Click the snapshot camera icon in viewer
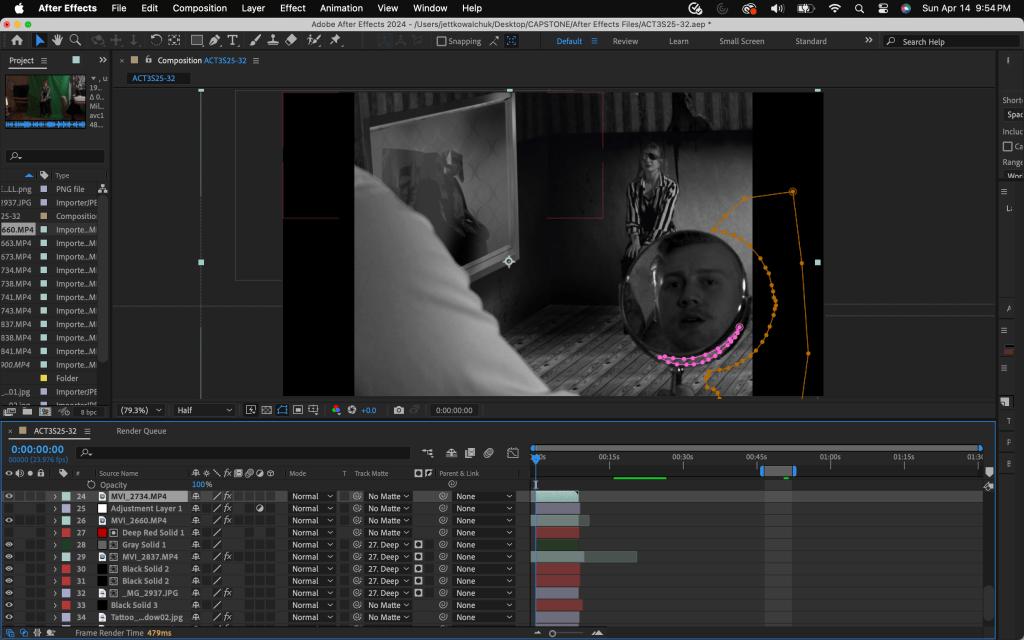 tap(399, 410)
